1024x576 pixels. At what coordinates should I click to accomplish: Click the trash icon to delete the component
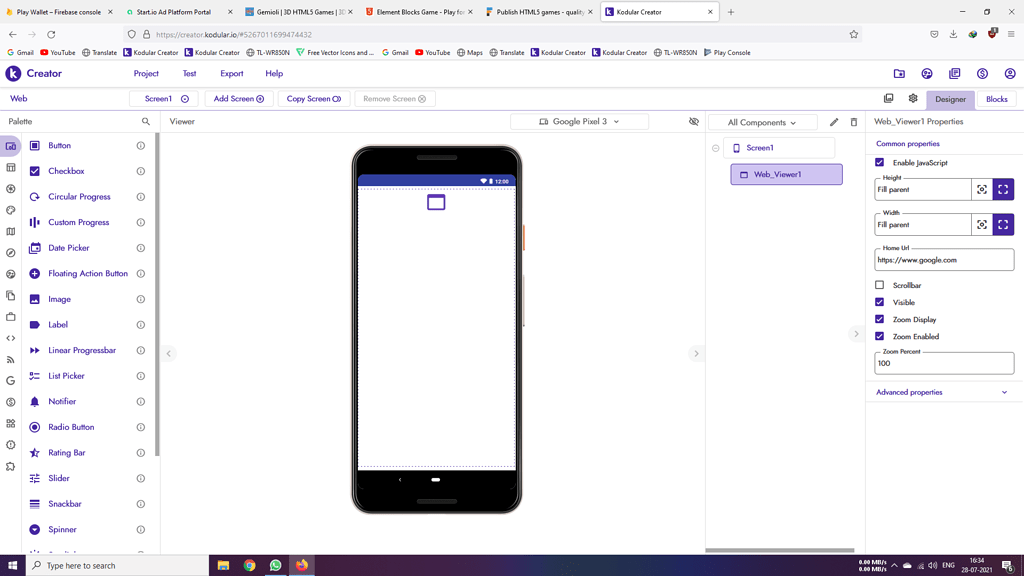[853, 121]
